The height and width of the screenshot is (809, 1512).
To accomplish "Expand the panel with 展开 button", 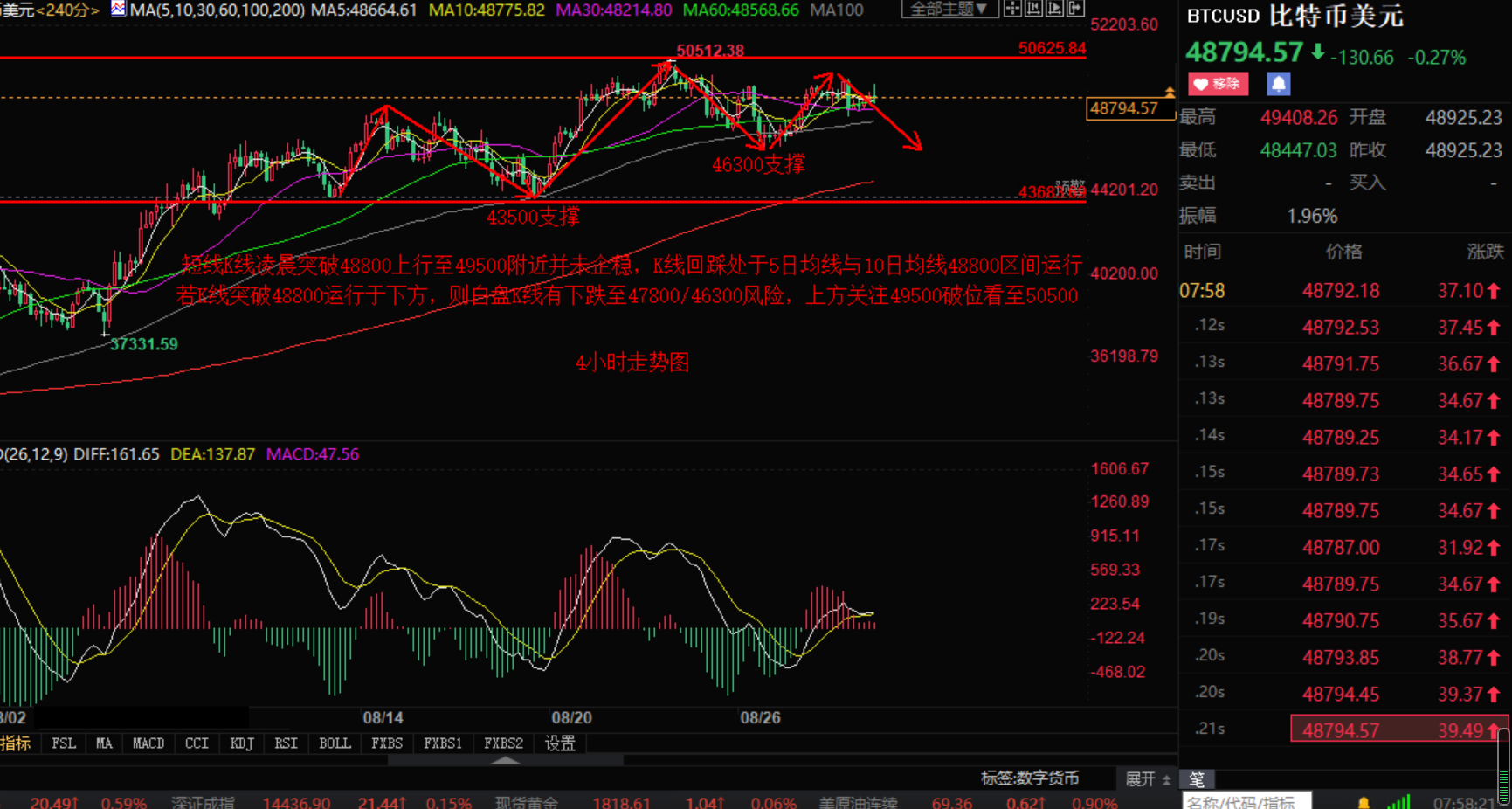I will tap(1147, 778).
